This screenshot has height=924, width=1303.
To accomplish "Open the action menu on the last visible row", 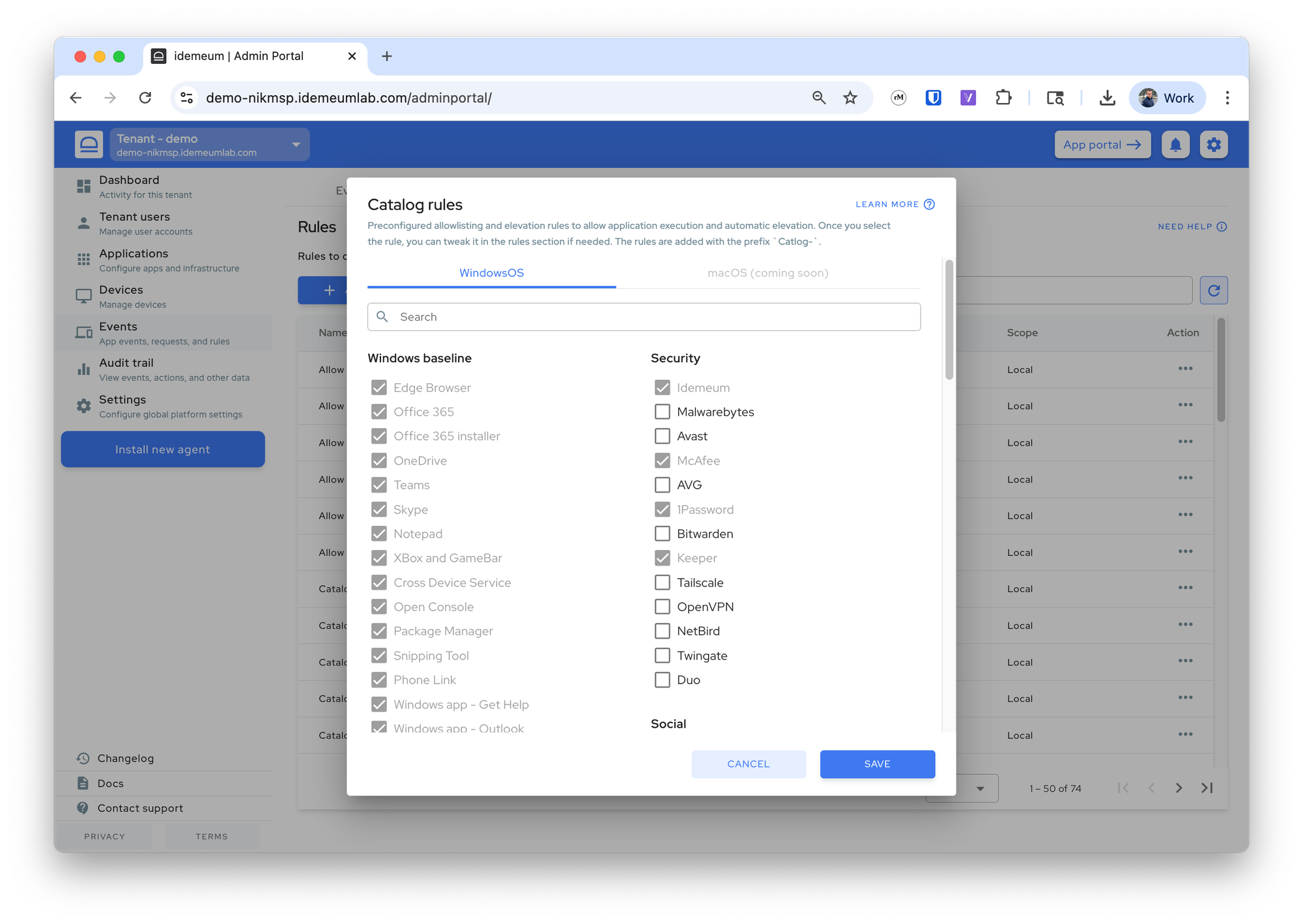I will [x=1185, y=734].
